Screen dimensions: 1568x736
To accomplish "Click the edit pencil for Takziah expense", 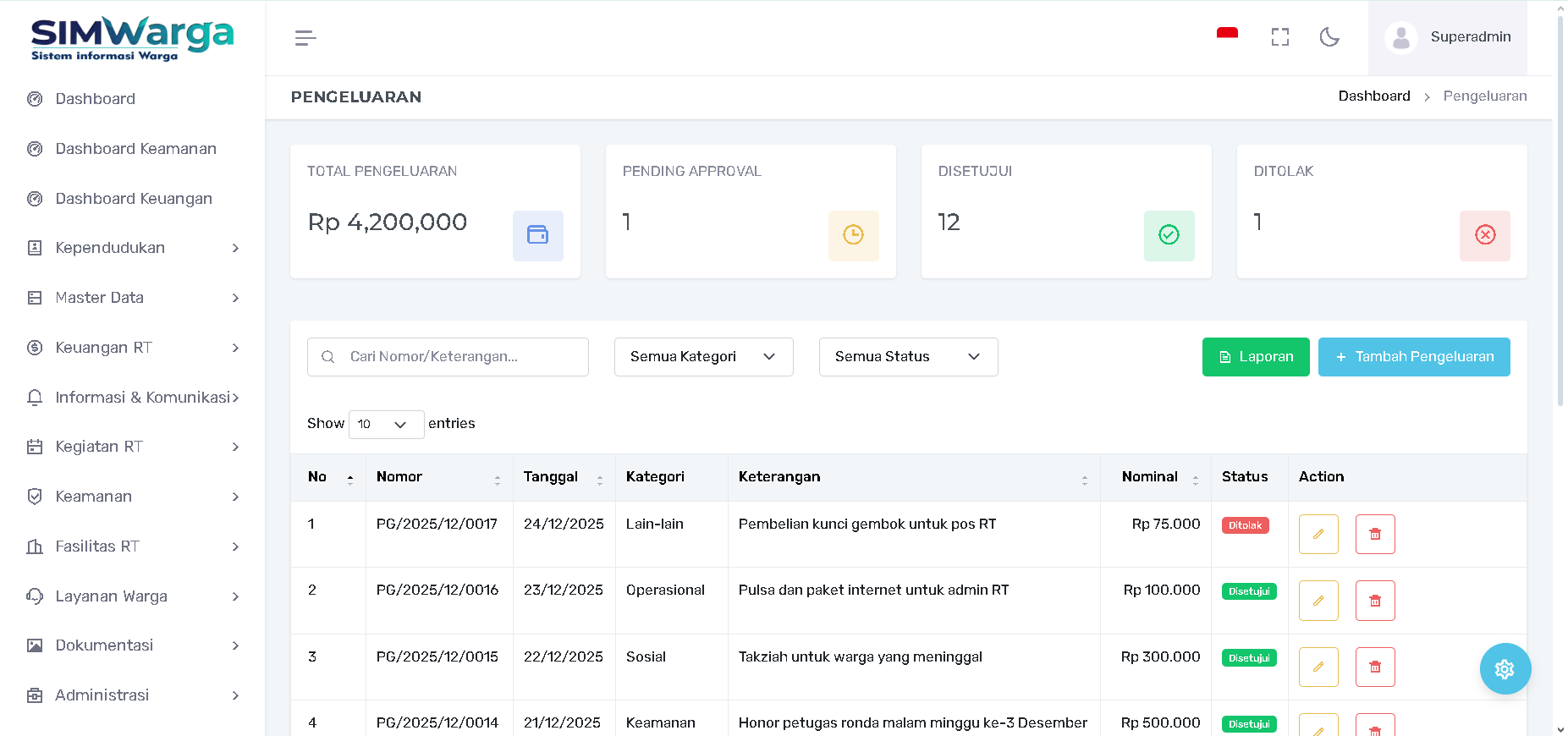I will coord(1318,667).
